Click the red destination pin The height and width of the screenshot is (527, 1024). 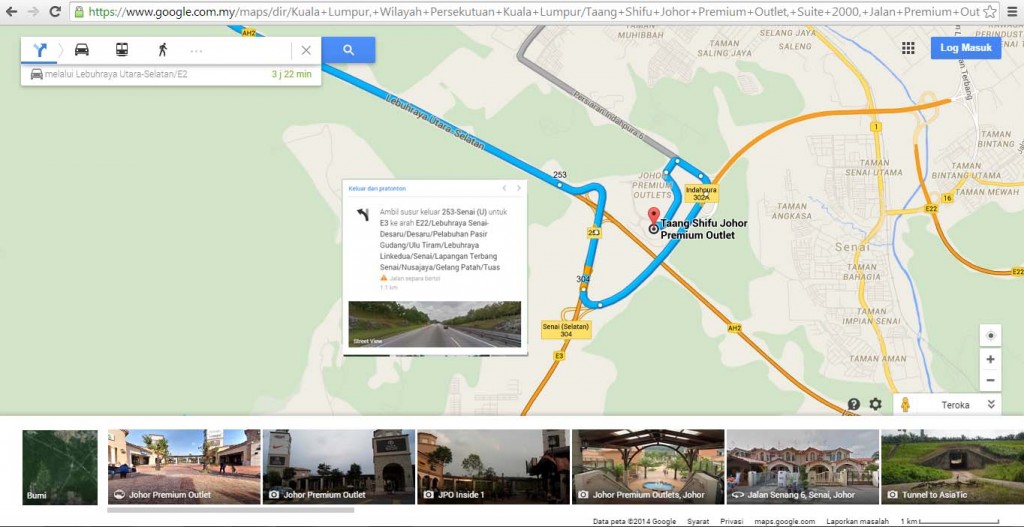(652, 216)
